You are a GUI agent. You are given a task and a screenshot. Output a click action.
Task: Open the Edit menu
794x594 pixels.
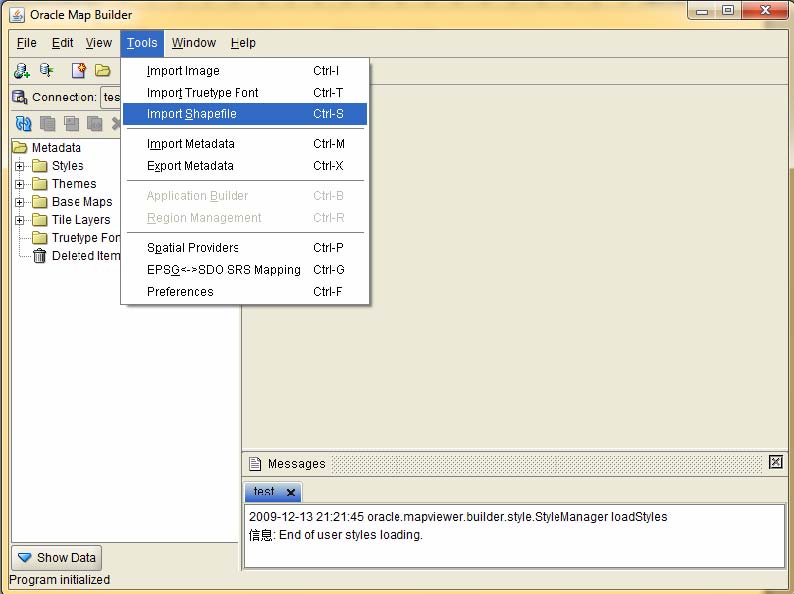click(x=62, y=43)
